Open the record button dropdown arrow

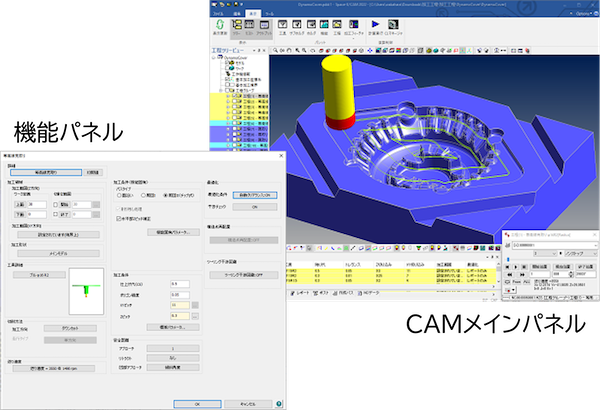point(513,290)
